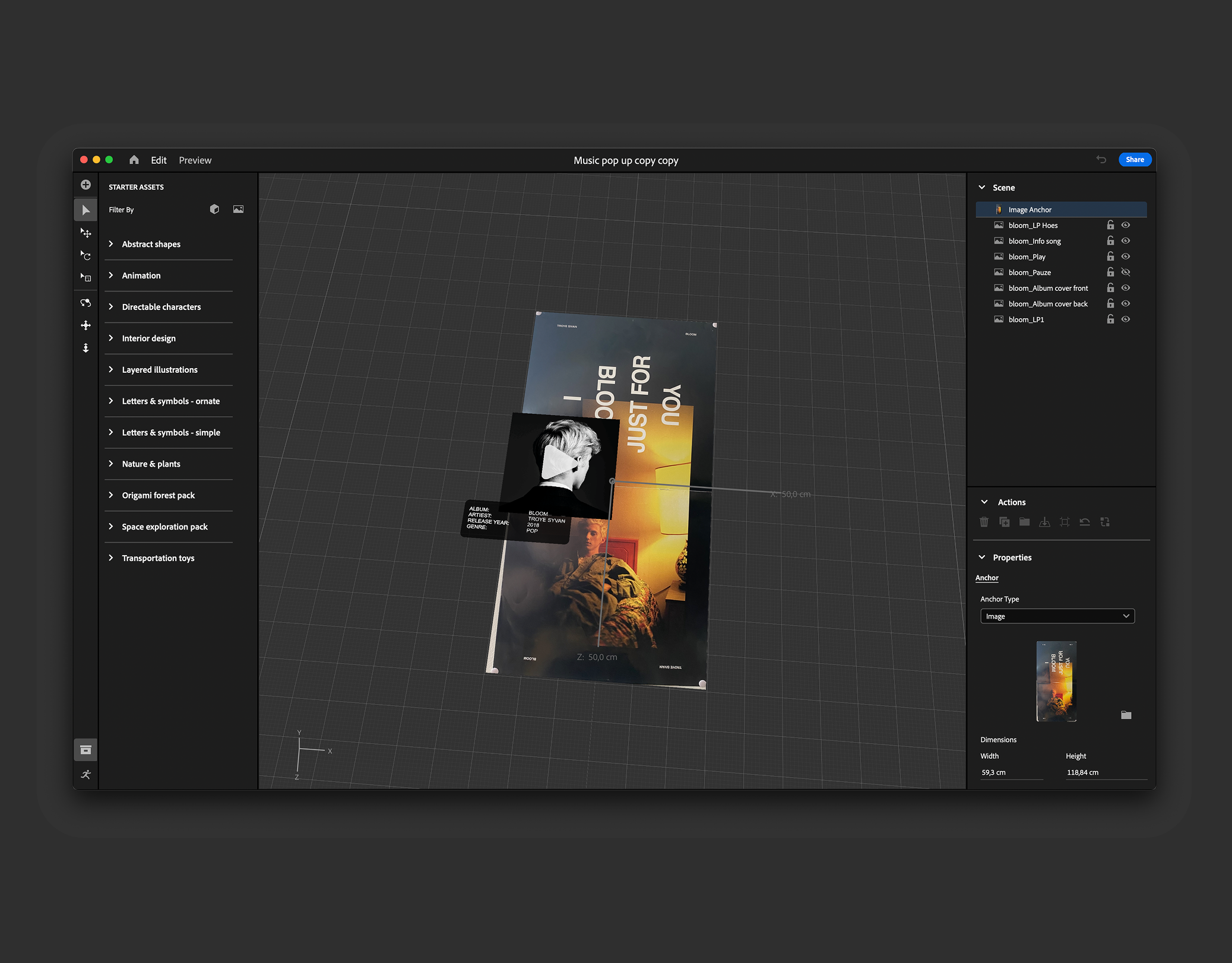This screenshot has width=1232, height=963.
Task: Click the Width field 59,3 cm
Action: [x=1012, y=772]
